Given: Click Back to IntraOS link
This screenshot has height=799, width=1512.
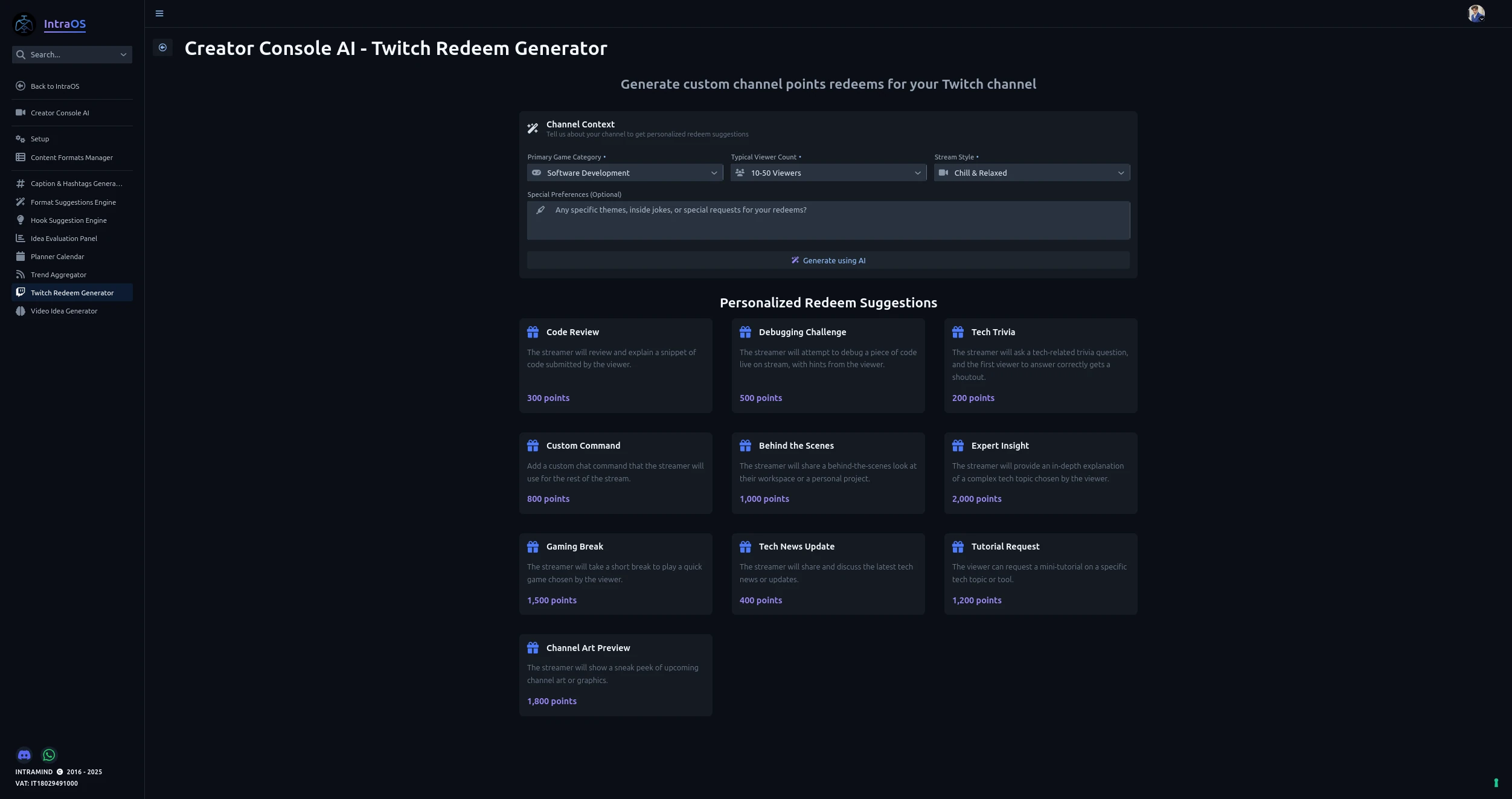Looking at the screenshot, I should (x=55, y=86).
